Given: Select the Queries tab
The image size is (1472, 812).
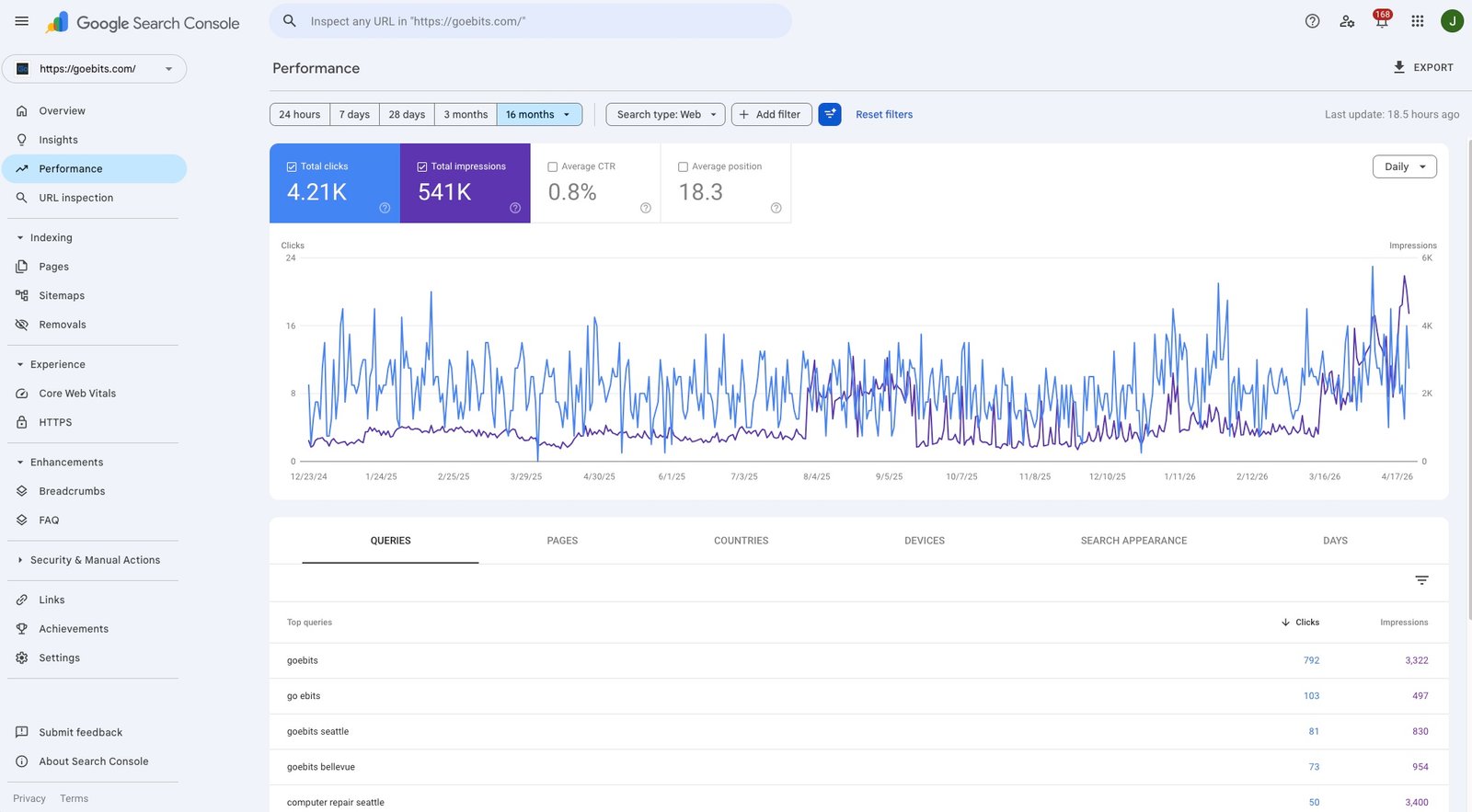Looking at the screenshot, I should click(390, 542).
